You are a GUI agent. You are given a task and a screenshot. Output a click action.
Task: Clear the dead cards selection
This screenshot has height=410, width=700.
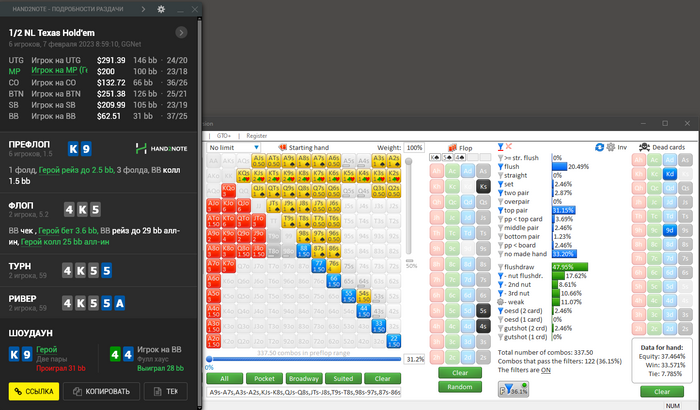point(662,392)
